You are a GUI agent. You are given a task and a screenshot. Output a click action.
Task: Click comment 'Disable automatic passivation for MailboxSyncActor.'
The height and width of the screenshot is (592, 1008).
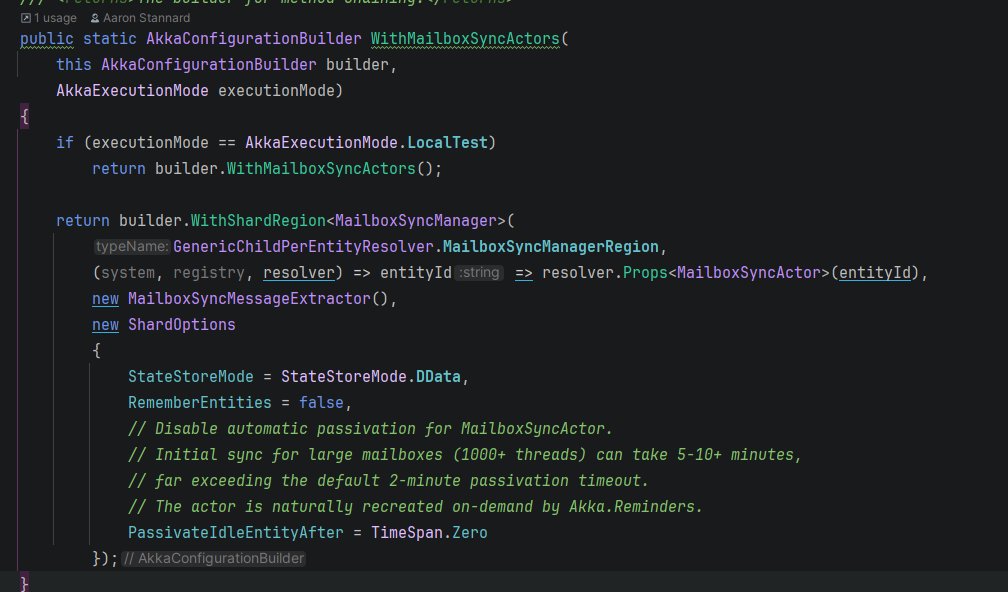coord(370,429)
